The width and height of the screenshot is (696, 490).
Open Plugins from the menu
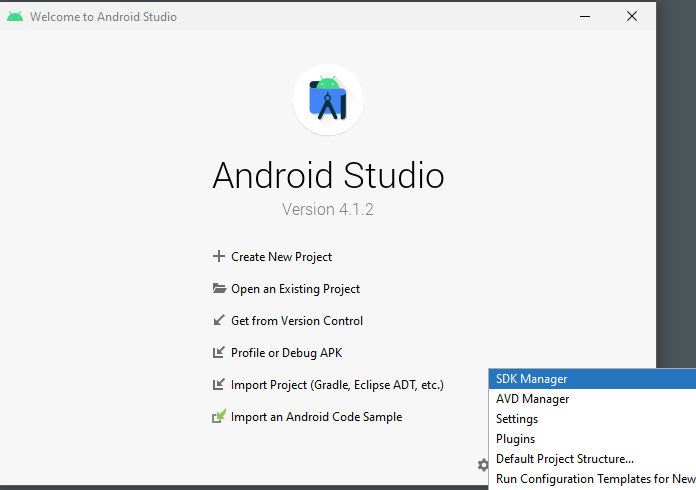coord(592,439)
